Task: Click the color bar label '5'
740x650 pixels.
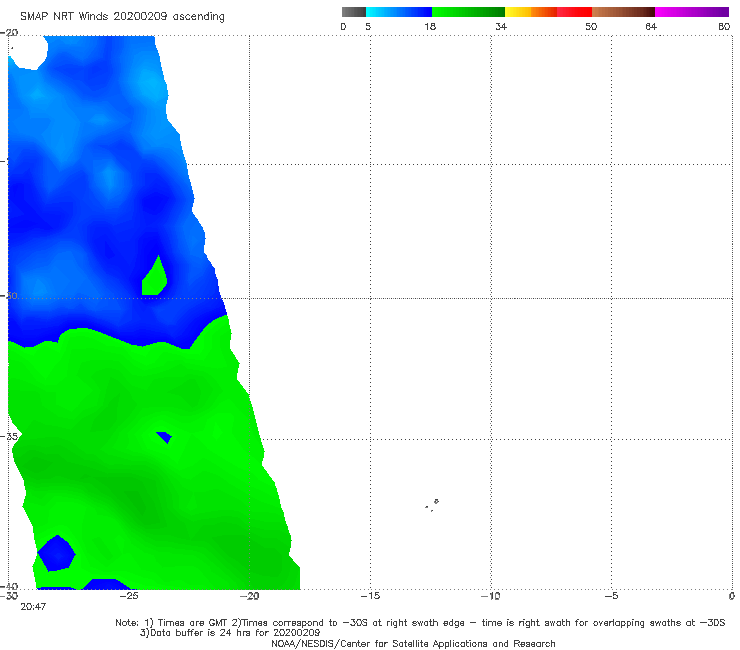Action: pyautogui.click(x=368, y=26)
